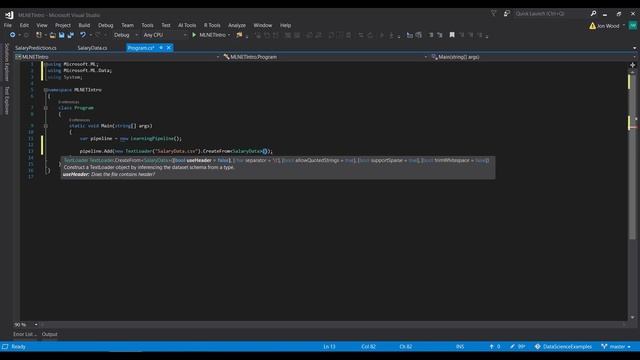Open the Analyze menu
Screen dimensions: 640x360
(237, 25)
